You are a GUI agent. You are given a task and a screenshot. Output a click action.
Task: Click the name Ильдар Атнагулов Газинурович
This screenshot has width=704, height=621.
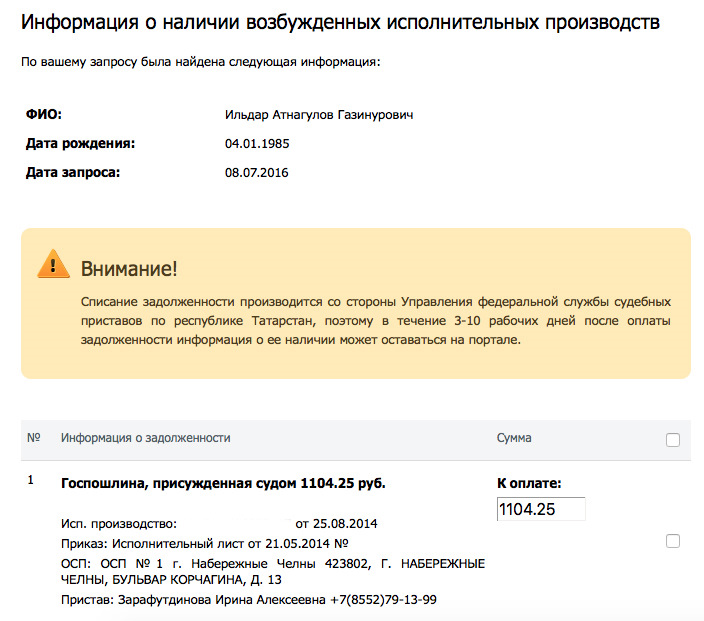(x=319, y=115)
